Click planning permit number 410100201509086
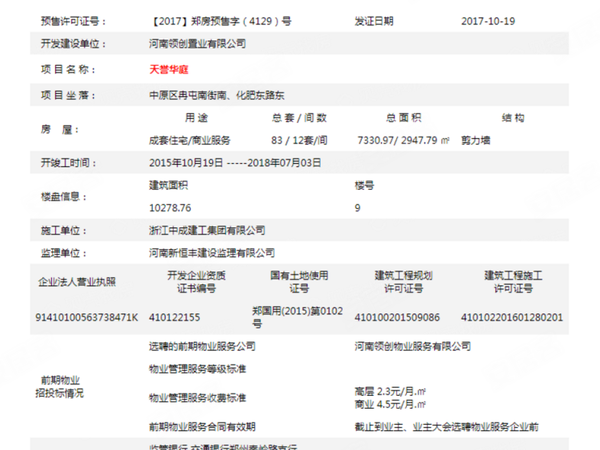600x450 pixels. (396, 317)
